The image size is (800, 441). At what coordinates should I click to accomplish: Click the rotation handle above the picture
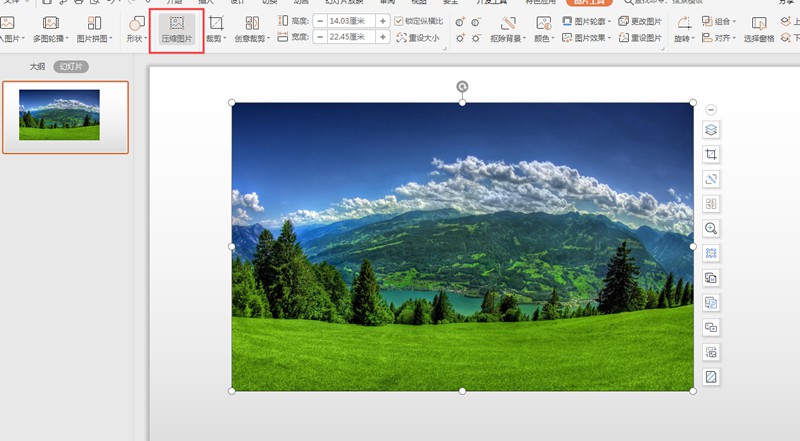coord(462,87)
